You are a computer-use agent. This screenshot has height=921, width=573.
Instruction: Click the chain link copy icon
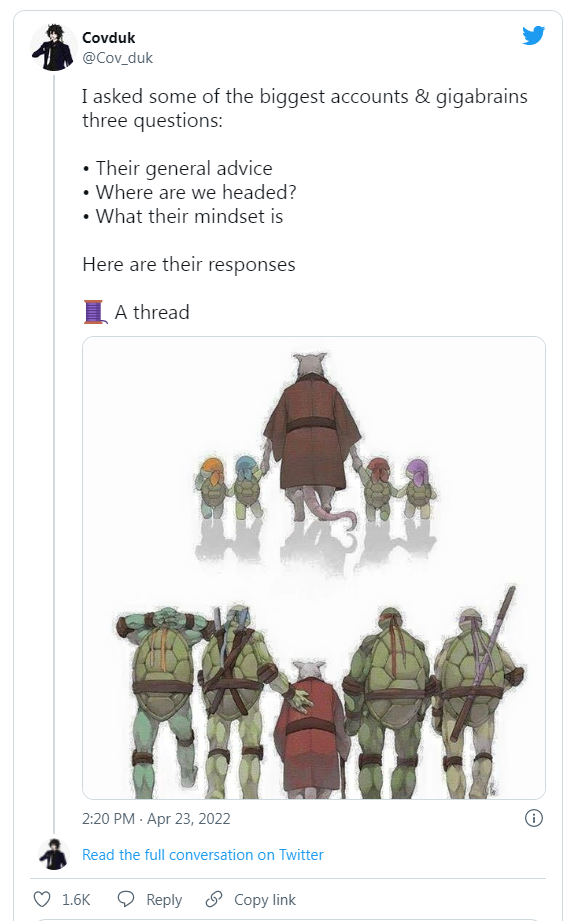pos(214,899)
